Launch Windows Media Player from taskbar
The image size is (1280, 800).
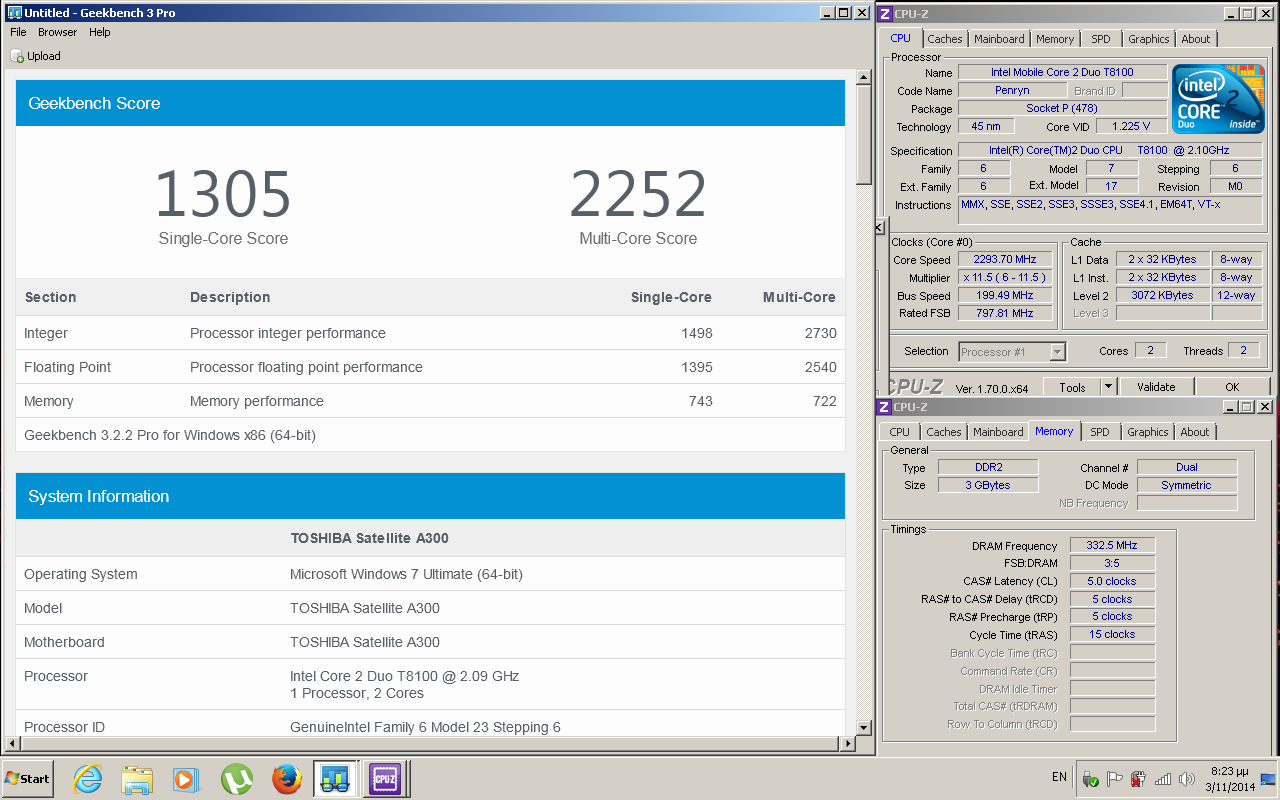[186, 778]
